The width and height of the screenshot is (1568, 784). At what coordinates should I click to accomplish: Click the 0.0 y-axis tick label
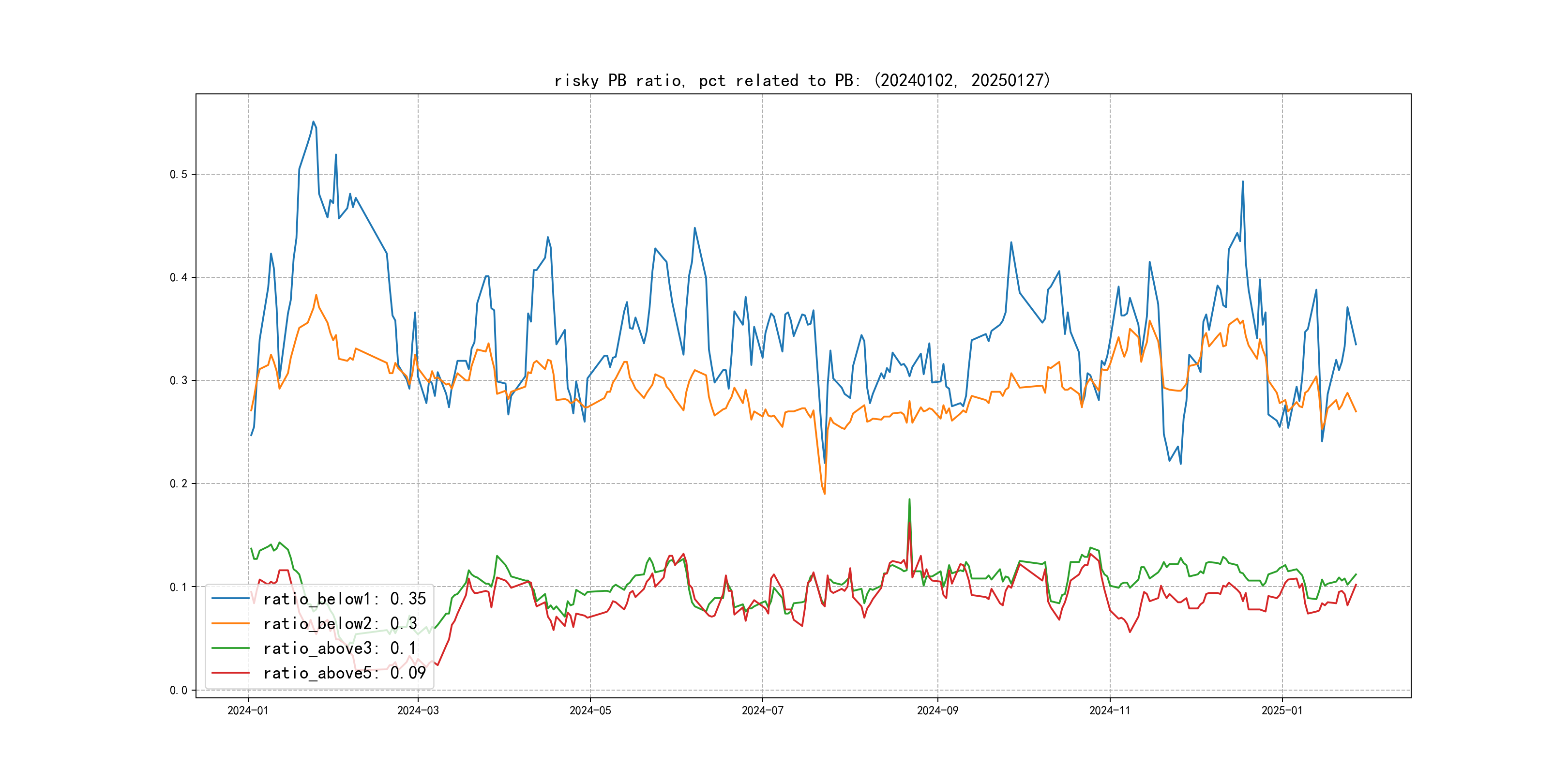[x=179, y=690]
